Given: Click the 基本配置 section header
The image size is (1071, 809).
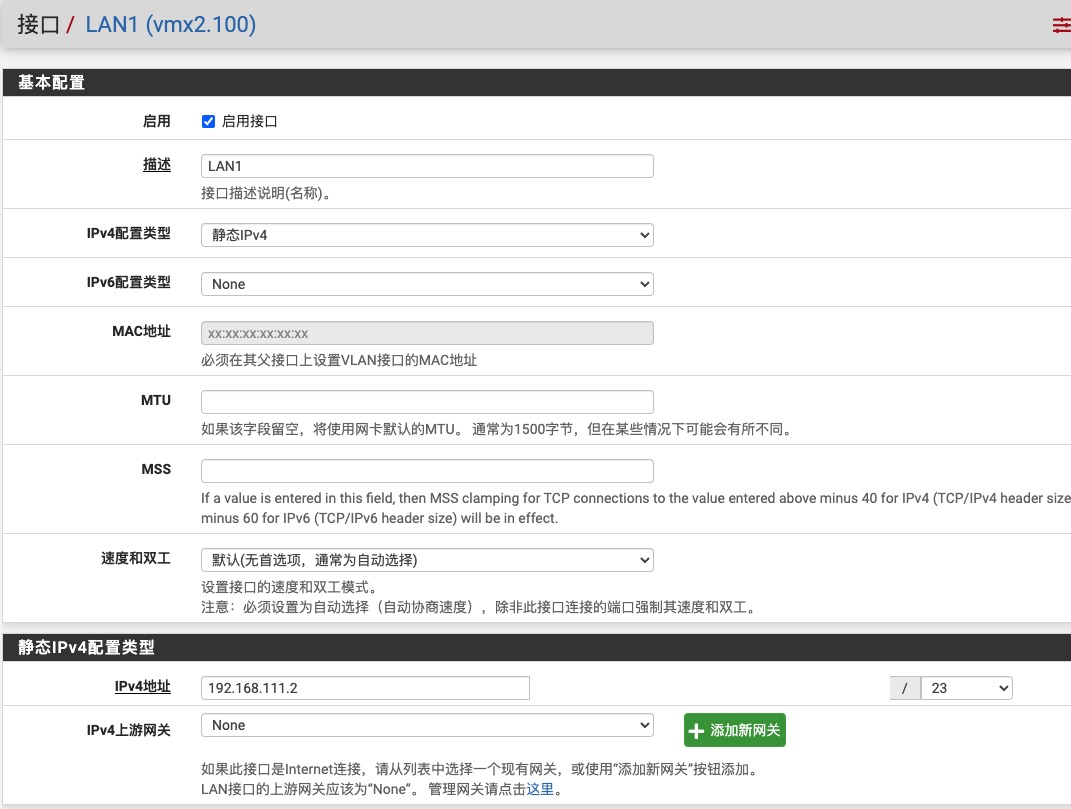Looking at the screenshot, I should [52, 83].
